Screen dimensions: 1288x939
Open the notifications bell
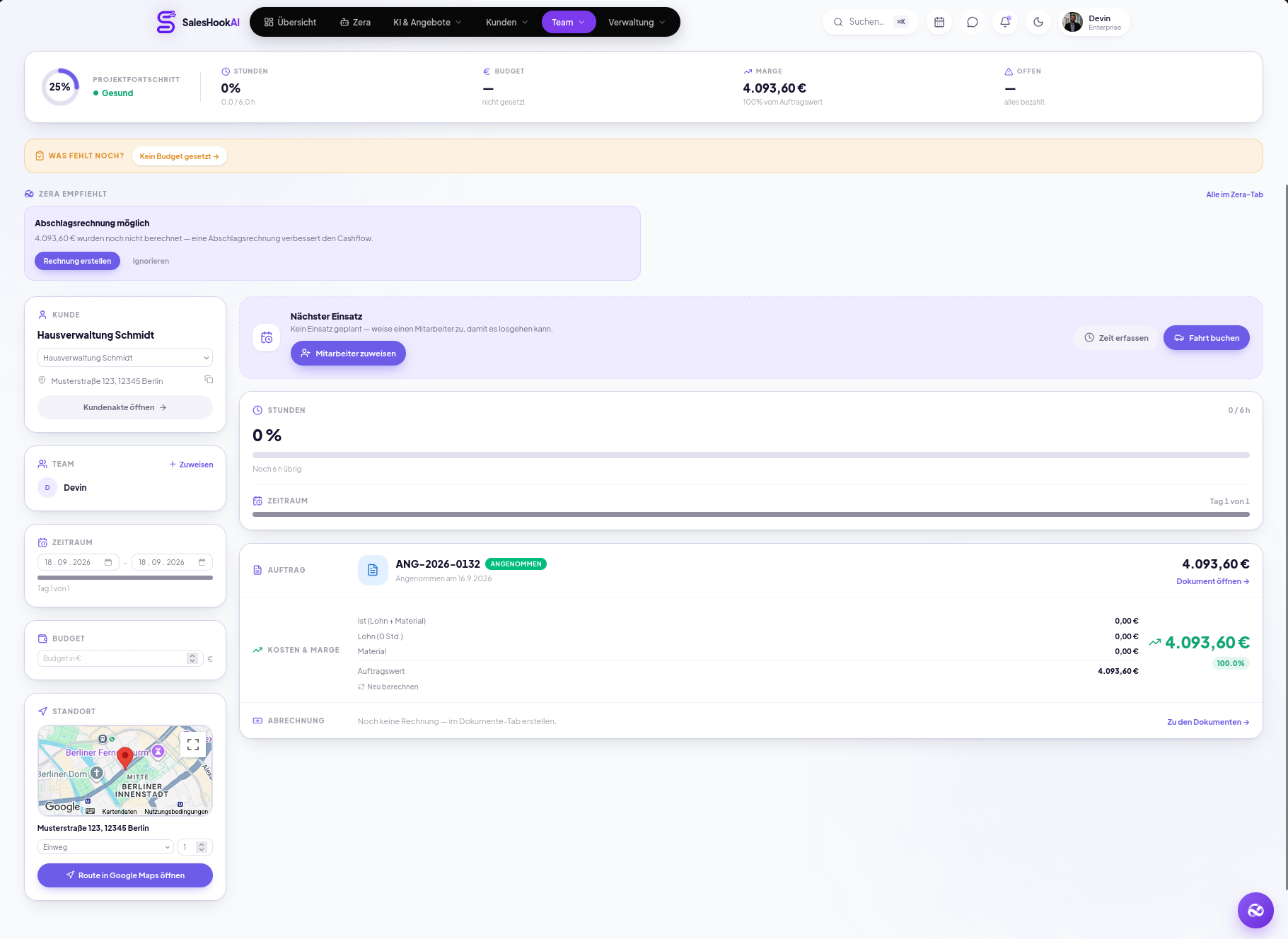(x=1005, y=22)
